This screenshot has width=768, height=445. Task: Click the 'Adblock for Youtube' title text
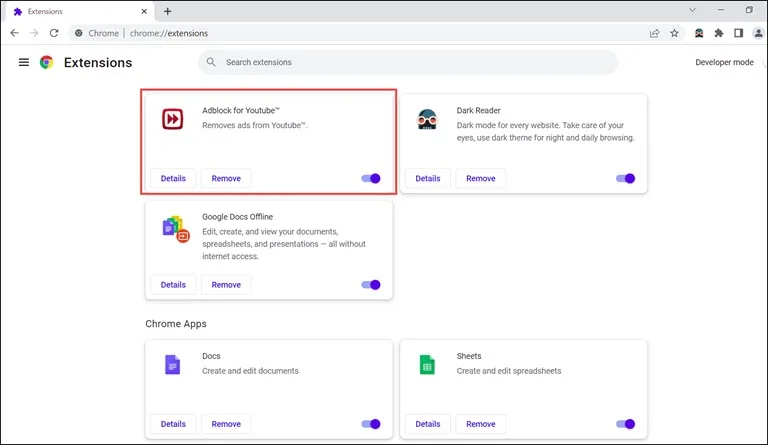click(x=241, y=110)
